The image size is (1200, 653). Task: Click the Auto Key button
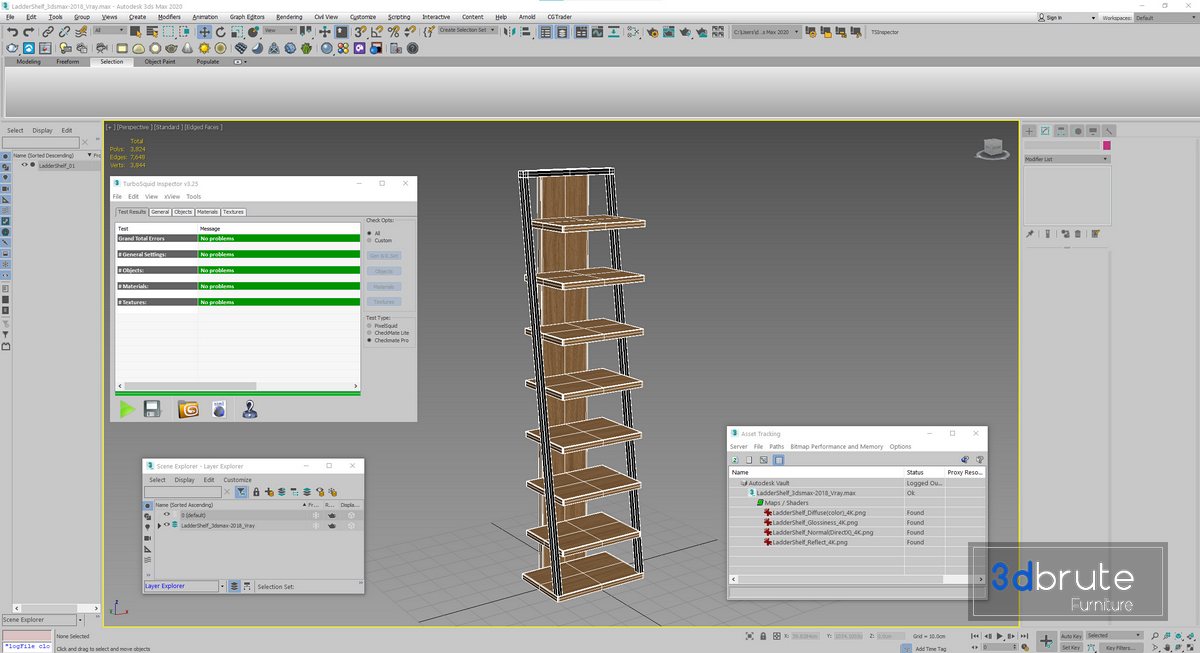point(1070,636)
